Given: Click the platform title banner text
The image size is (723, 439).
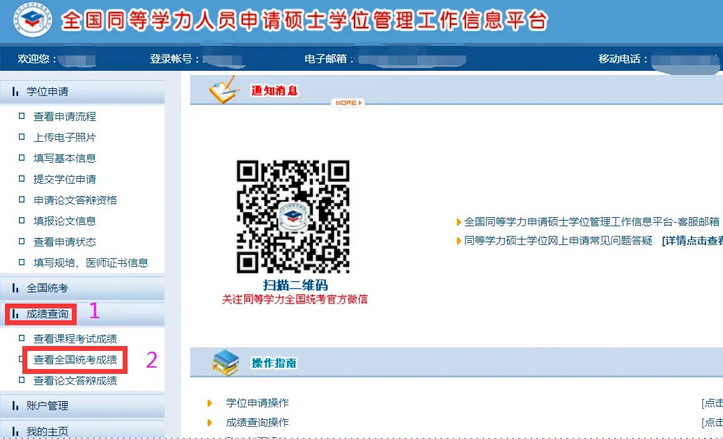Looking at the screenshot, I should tap(304, 20).
